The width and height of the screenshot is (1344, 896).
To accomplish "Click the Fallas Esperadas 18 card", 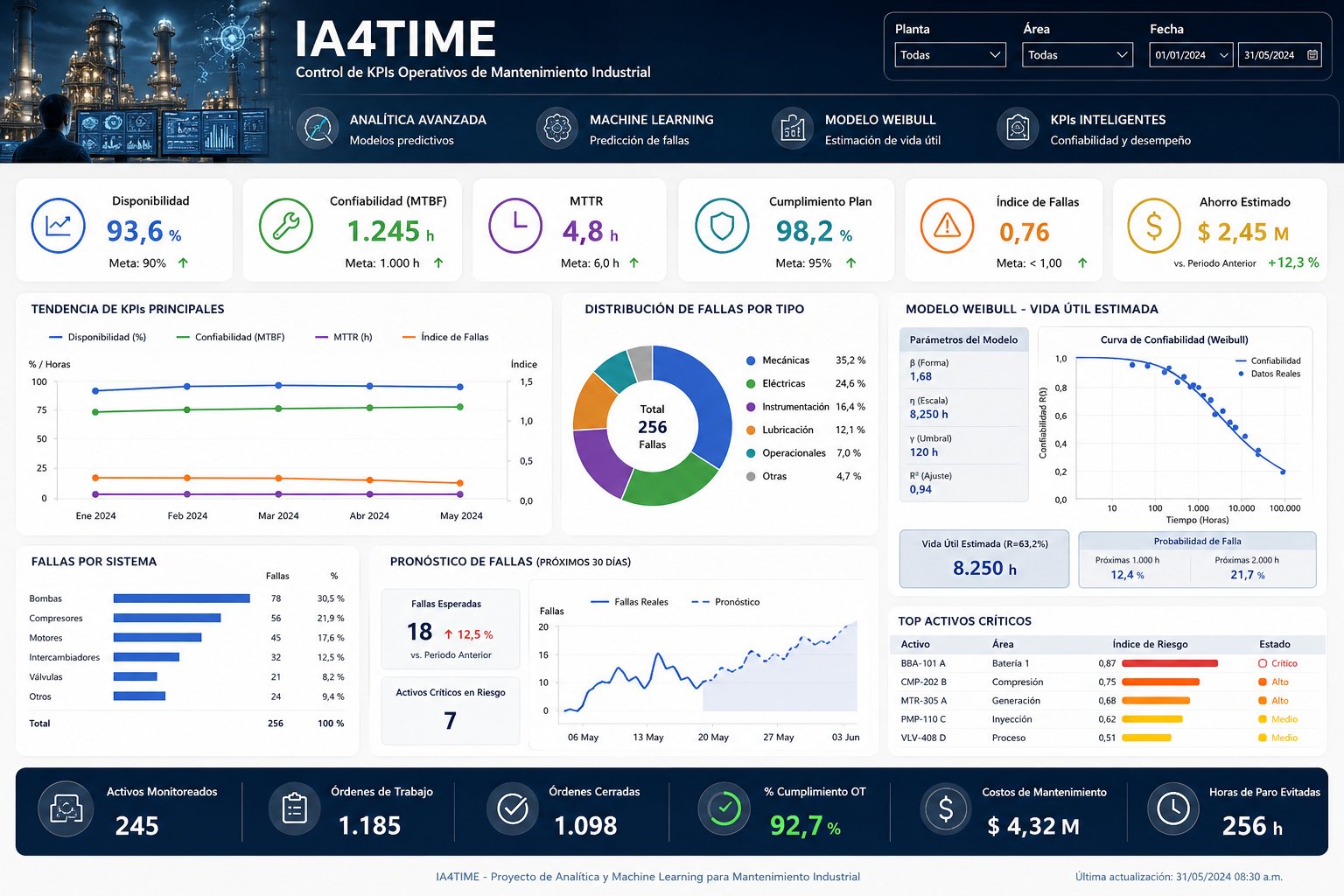I will click(451, 628).
